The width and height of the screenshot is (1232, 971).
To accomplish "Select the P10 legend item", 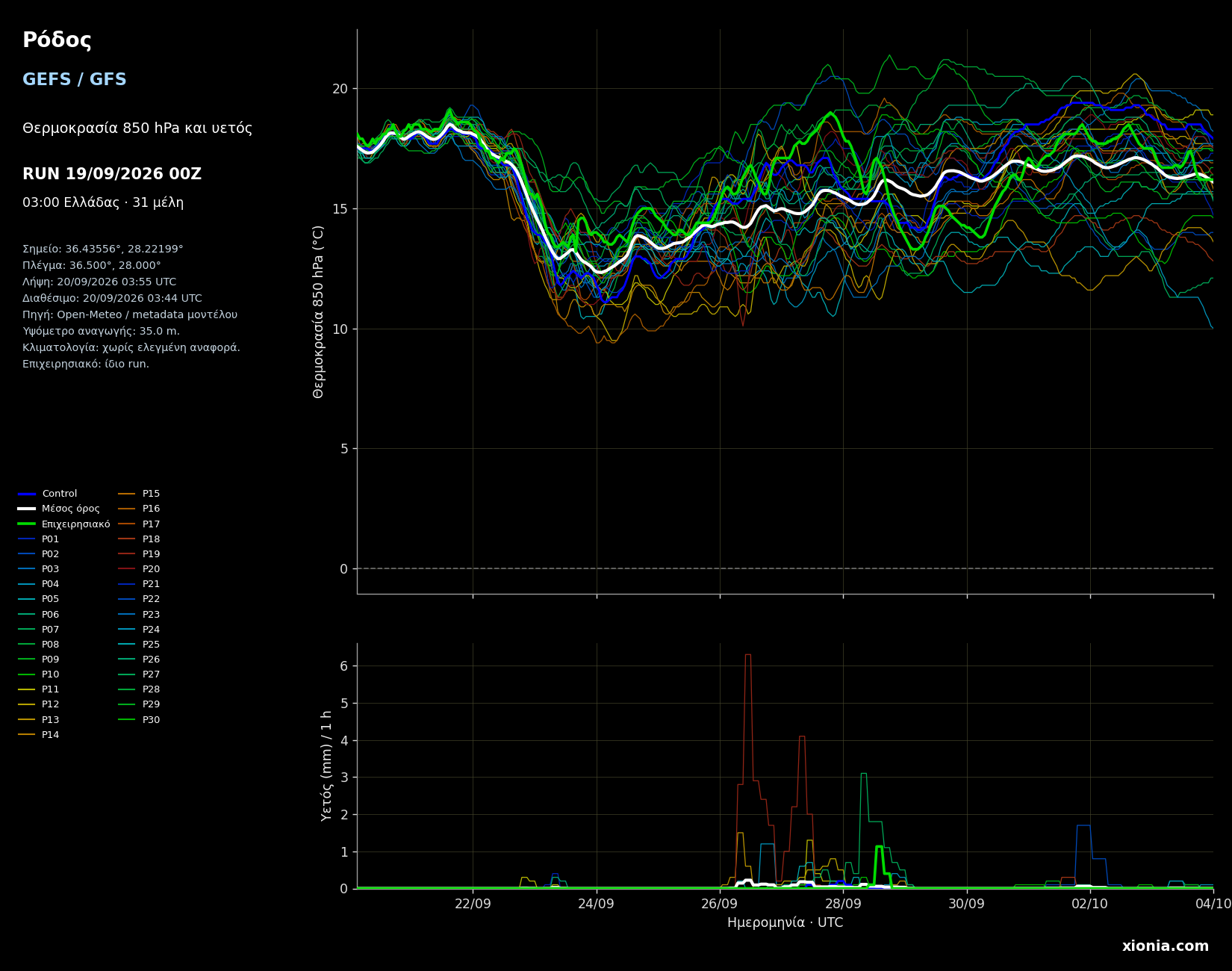I will click(39, 674).
